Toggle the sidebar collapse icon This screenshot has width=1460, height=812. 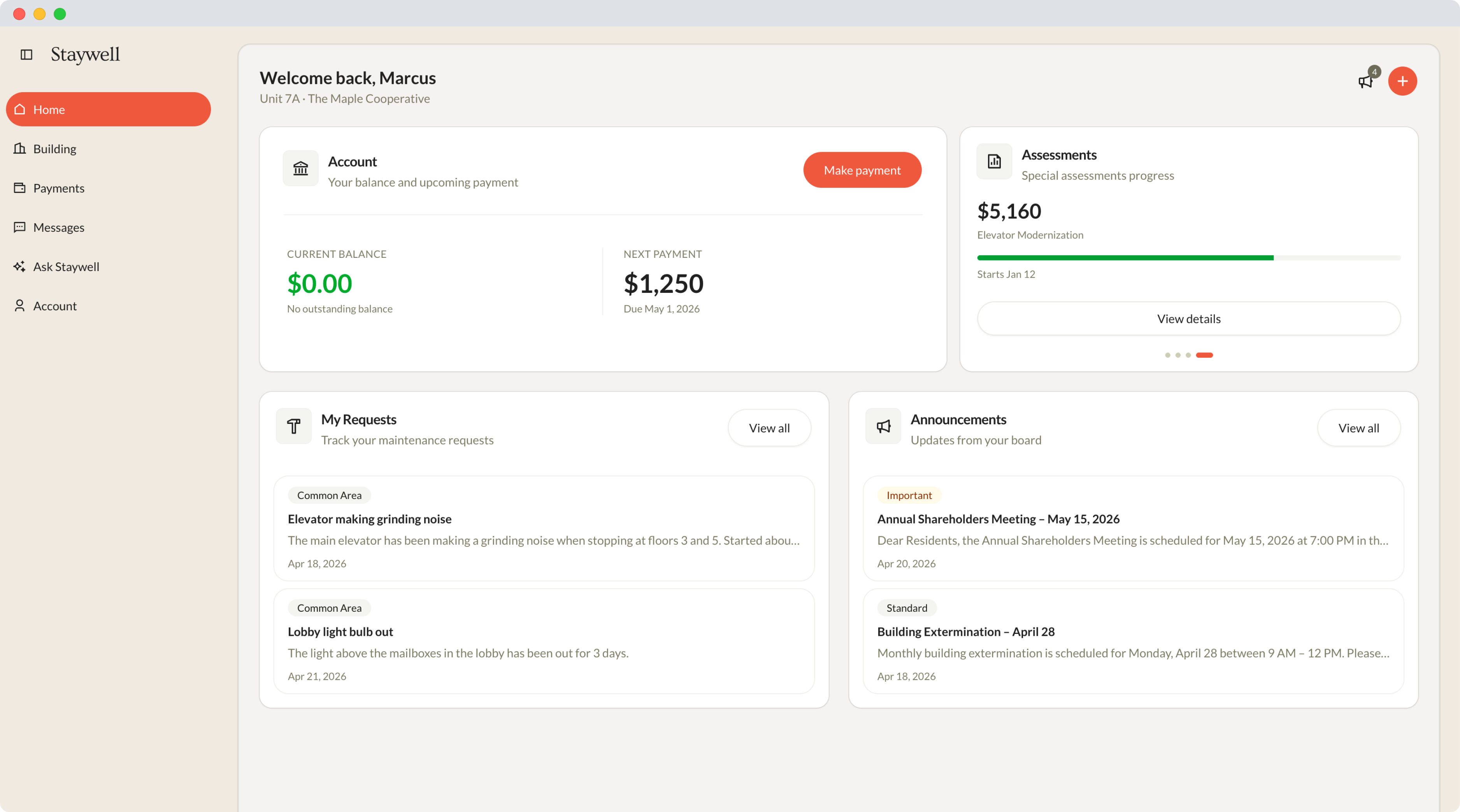(x=26, y=54)
